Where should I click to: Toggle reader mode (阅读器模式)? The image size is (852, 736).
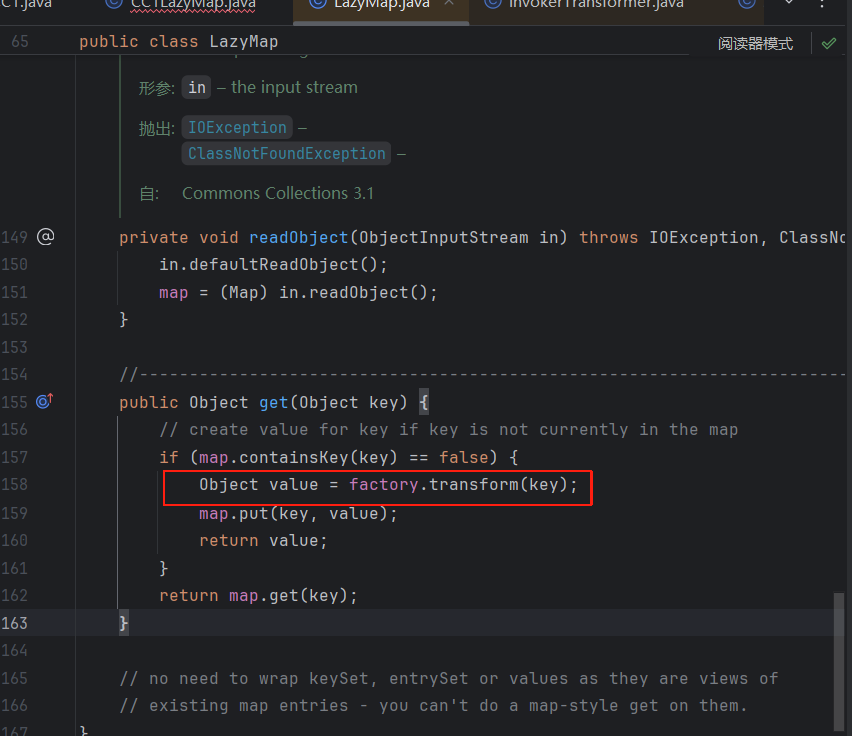coord(755,43)
